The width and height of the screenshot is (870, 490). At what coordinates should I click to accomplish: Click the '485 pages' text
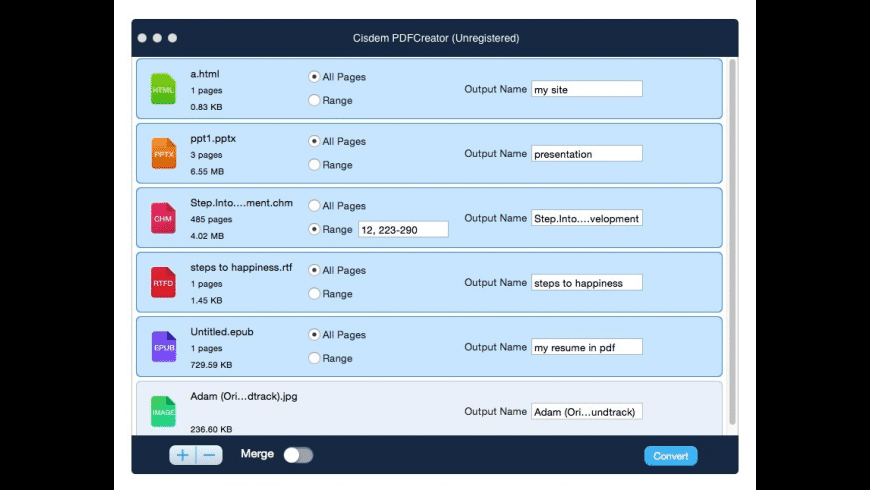pyautogui.click(x=211, y=219)
